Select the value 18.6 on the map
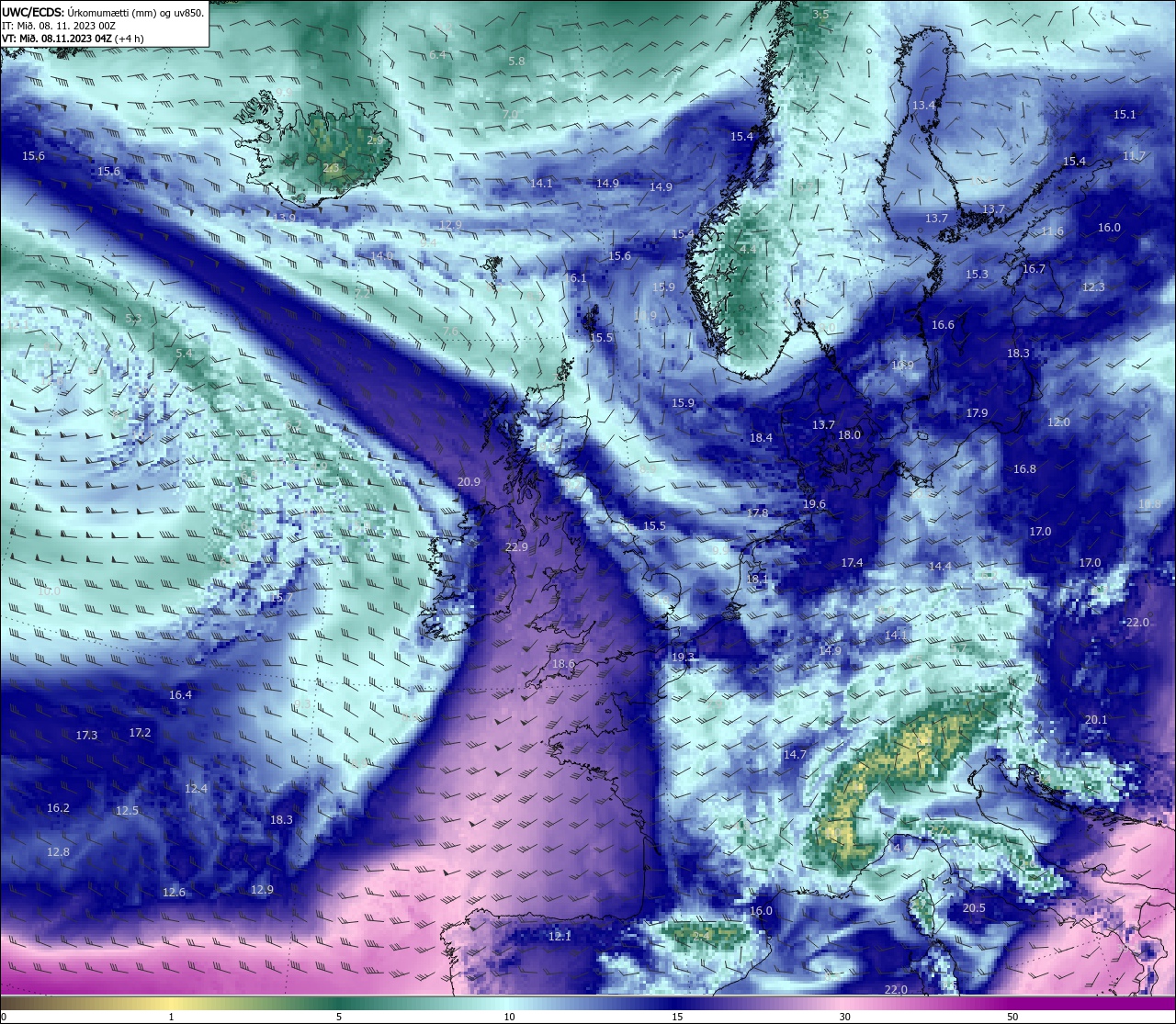This screenshot has height=1024, width=1176. [x=563, y=663]
